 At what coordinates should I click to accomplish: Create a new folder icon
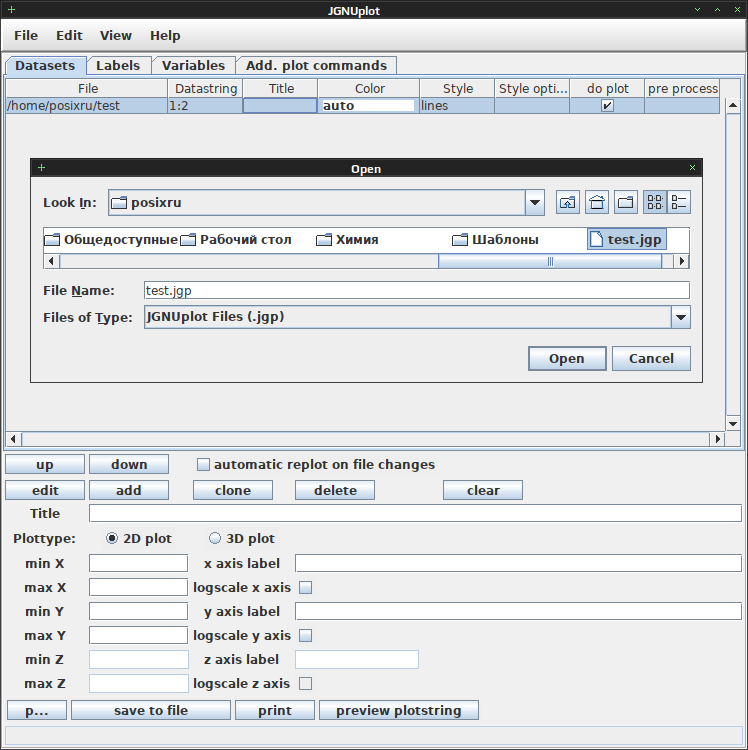click(626, 202)
